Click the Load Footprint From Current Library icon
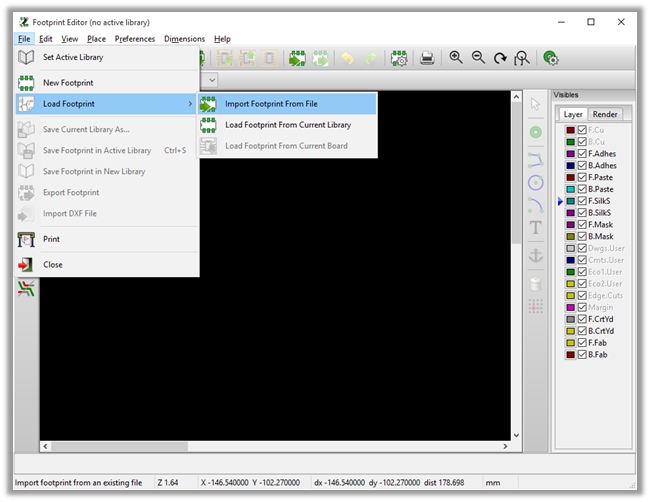650x502 pixels. [208, 125]
